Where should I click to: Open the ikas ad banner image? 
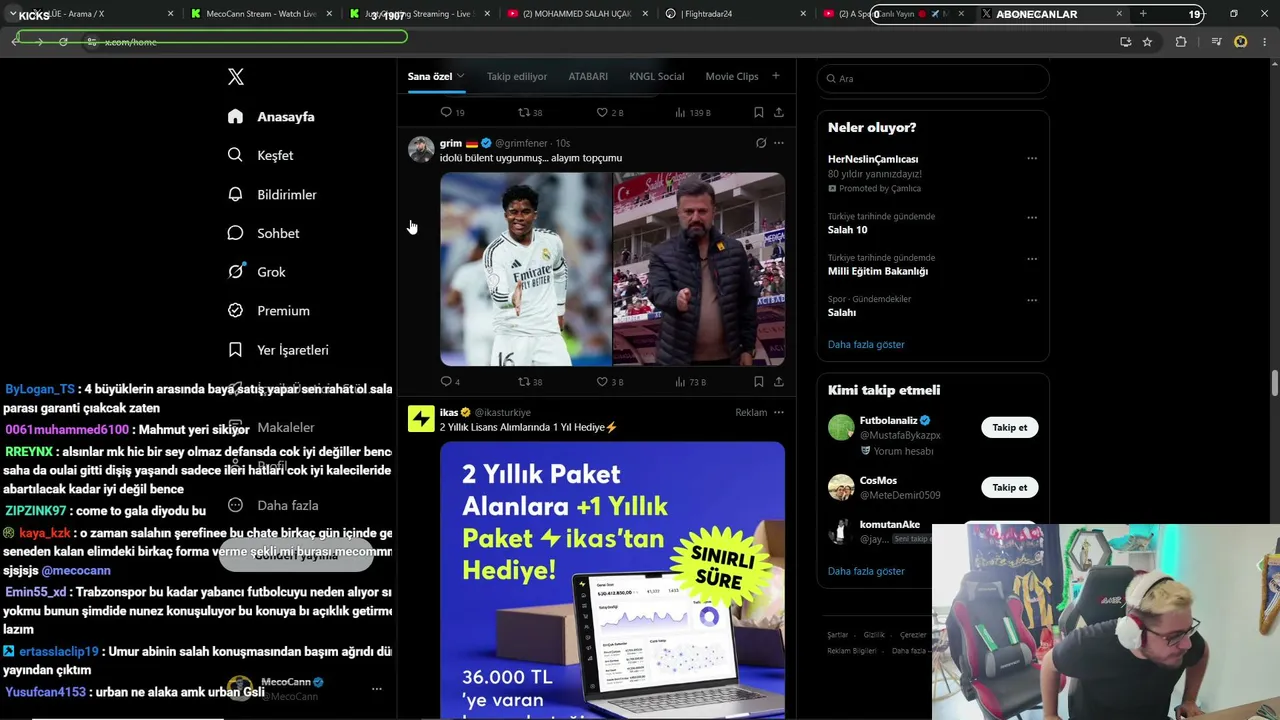tap(612, 580)
